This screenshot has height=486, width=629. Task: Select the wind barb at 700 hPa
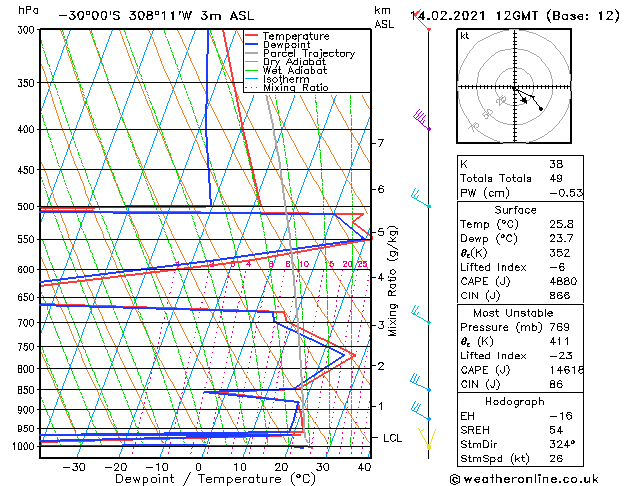[x=421, y=317]
